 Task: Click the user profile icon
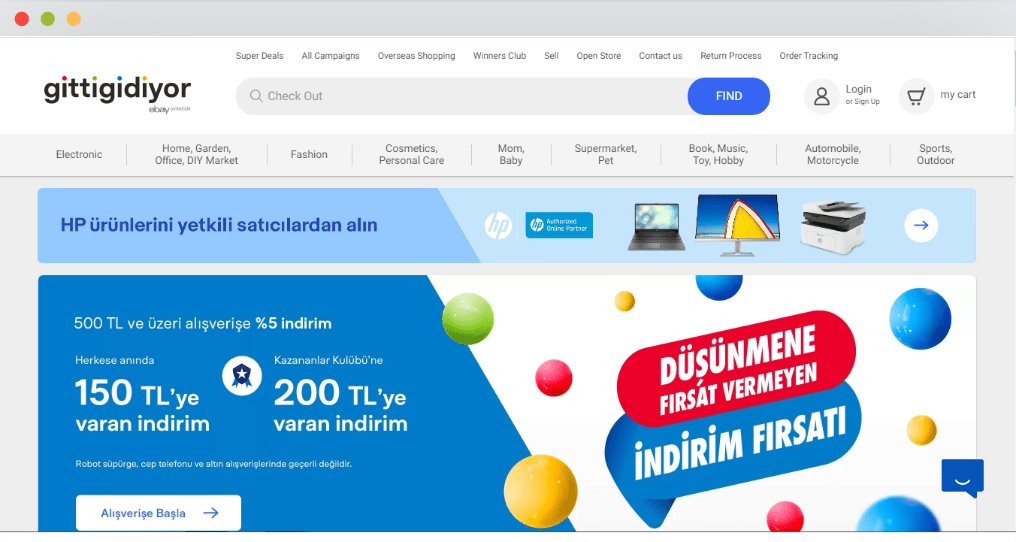click(x=822, y=97)
